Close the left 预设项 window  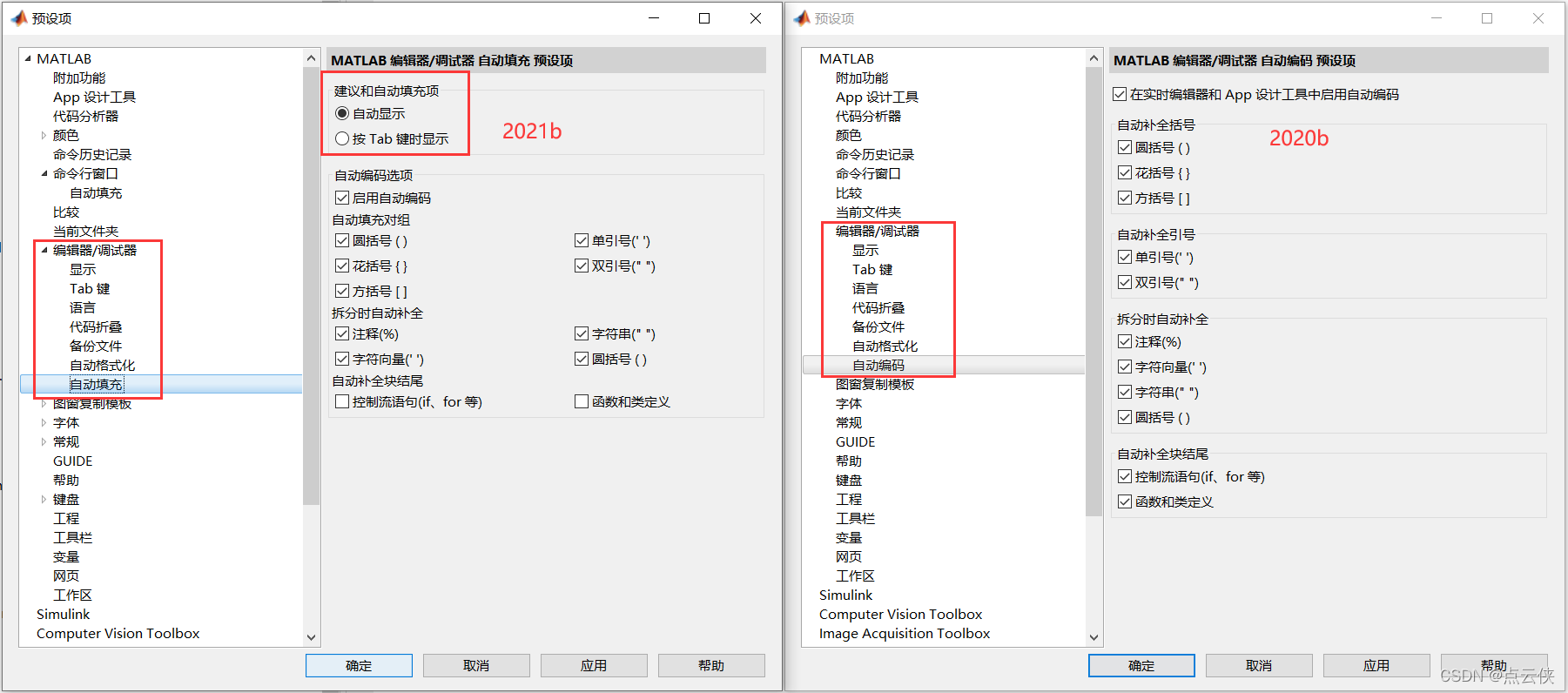(x=756, y=18)
